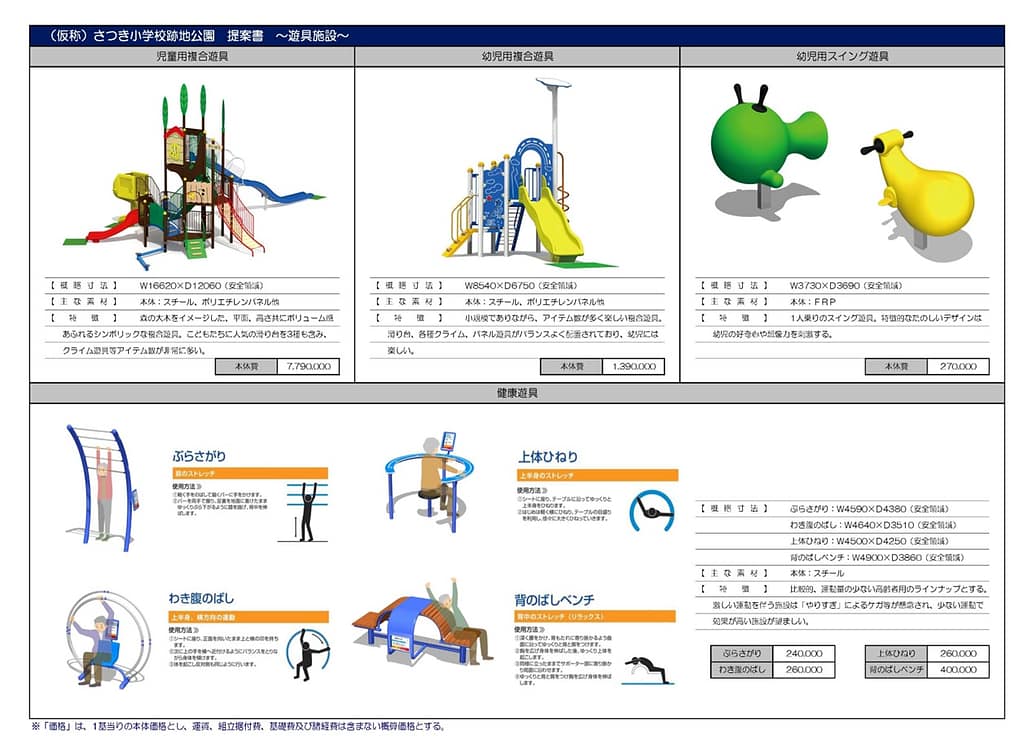This screenshot has width=1024, height=753.
Task: Click the 7,790,000 price cell
Action: click(308, 367)
